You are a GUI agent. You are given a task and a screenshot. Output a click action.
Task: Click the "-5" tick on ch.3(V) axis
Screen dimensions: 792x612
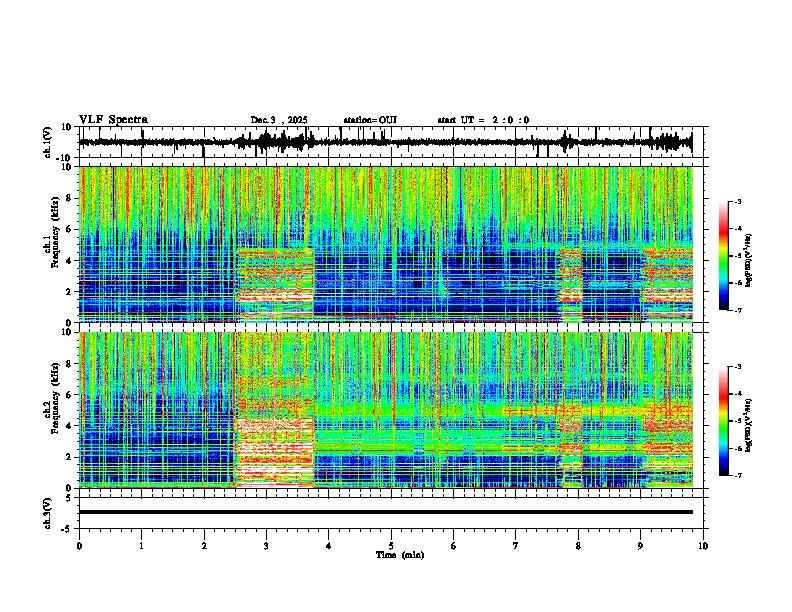pyautogui.click(x=67, y=529)
